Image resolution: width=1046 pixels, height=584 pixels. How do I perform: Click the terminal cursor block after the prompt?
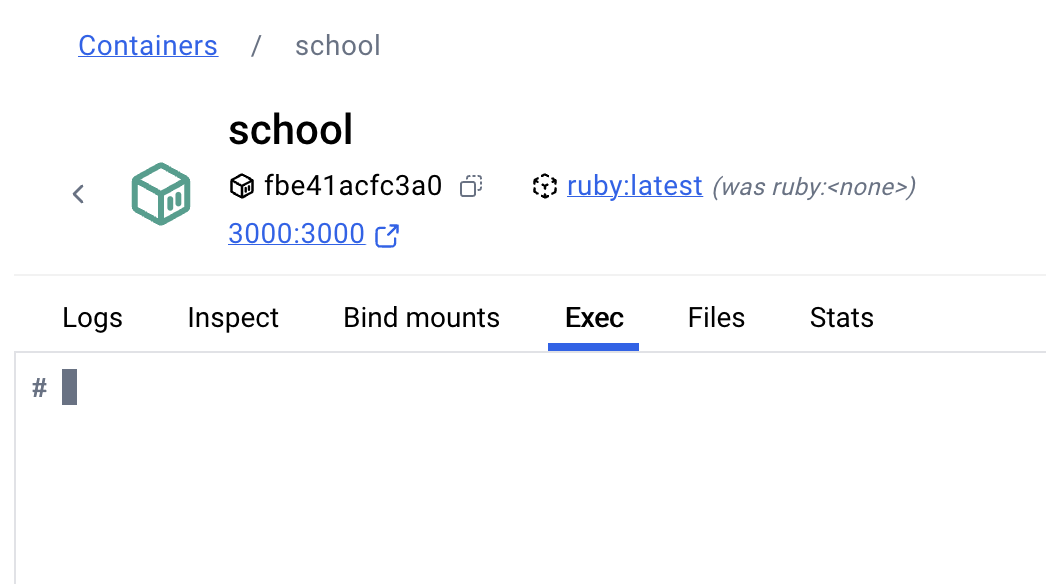pyautogui.click(x=69, y=387)
